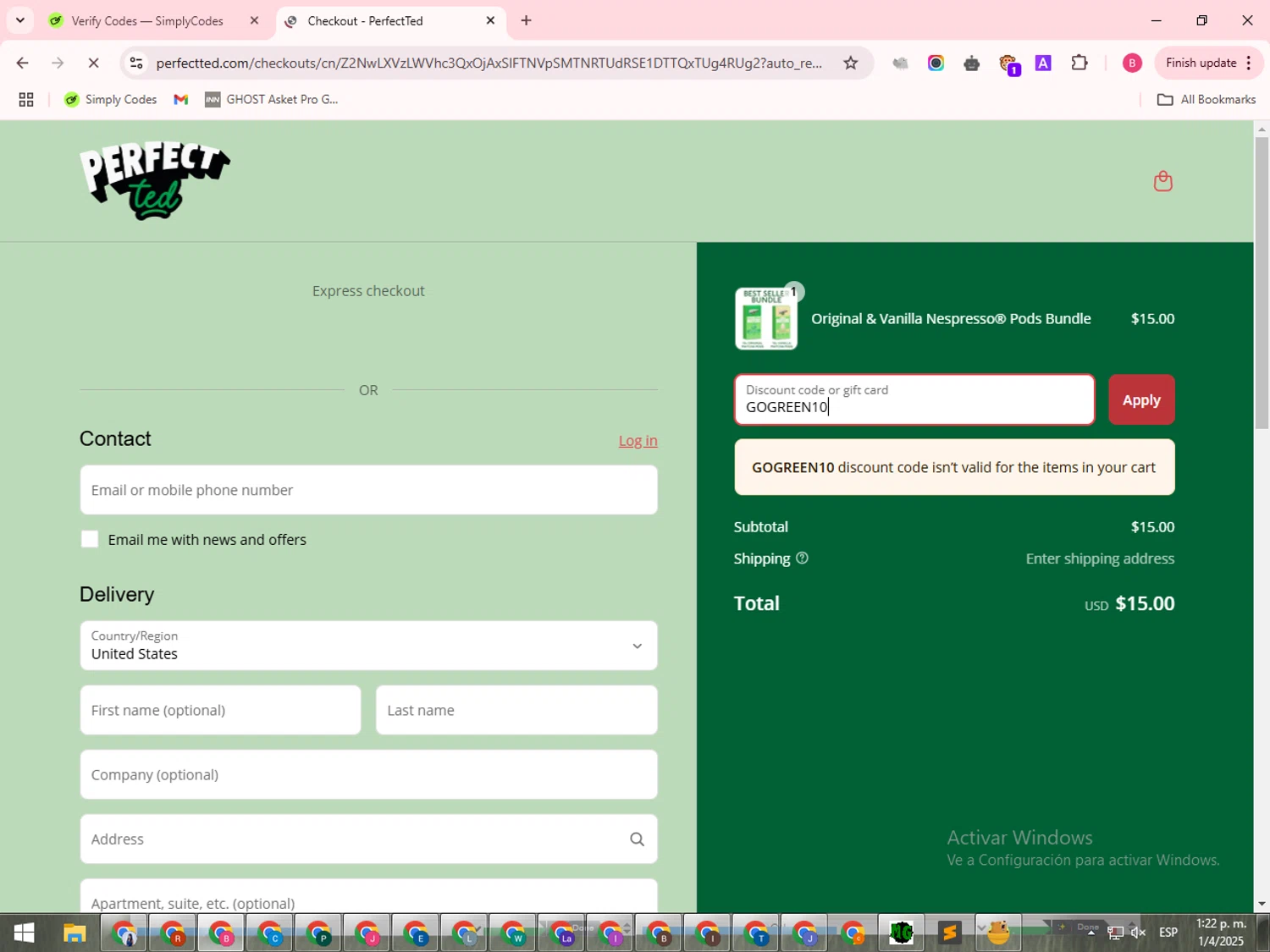Screen dimensions: 1270x952
Task: Show hidden system tray icons
Action: pyautogui.click(x=1091, y=933)
